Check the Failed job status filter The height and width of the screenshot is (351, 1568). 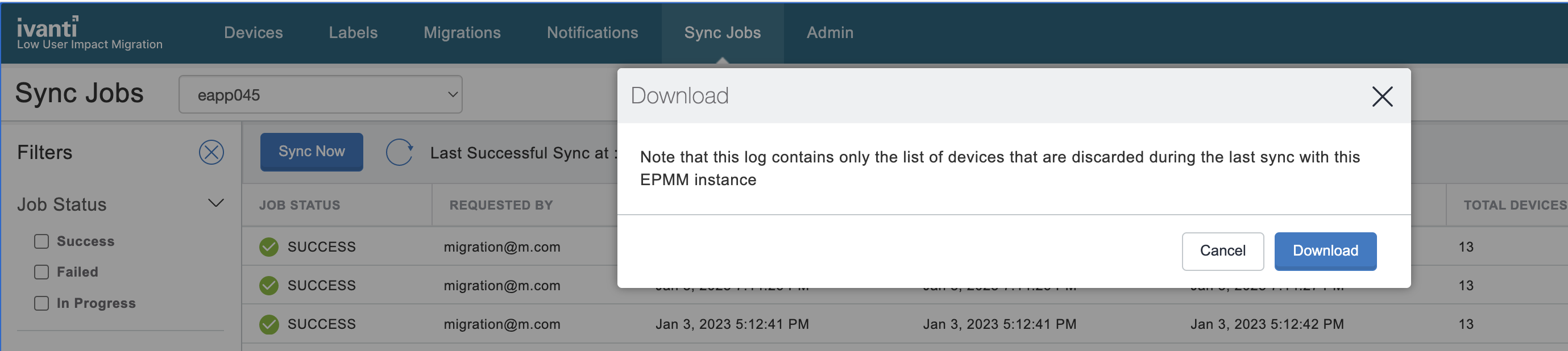(x=41, y=272)
